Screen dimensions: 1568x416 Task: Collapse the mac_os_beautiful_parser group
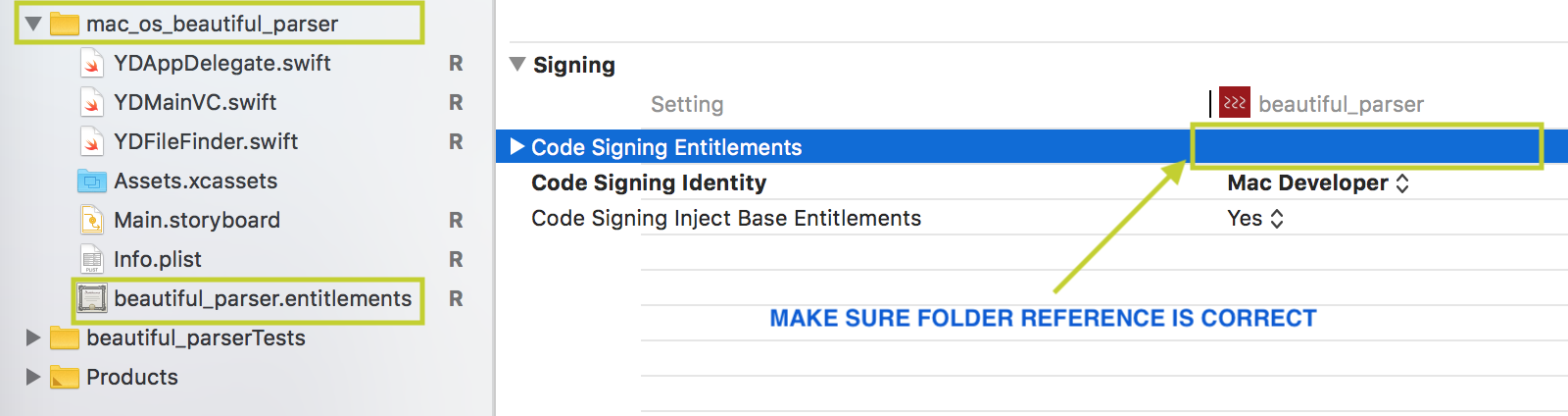33,24
